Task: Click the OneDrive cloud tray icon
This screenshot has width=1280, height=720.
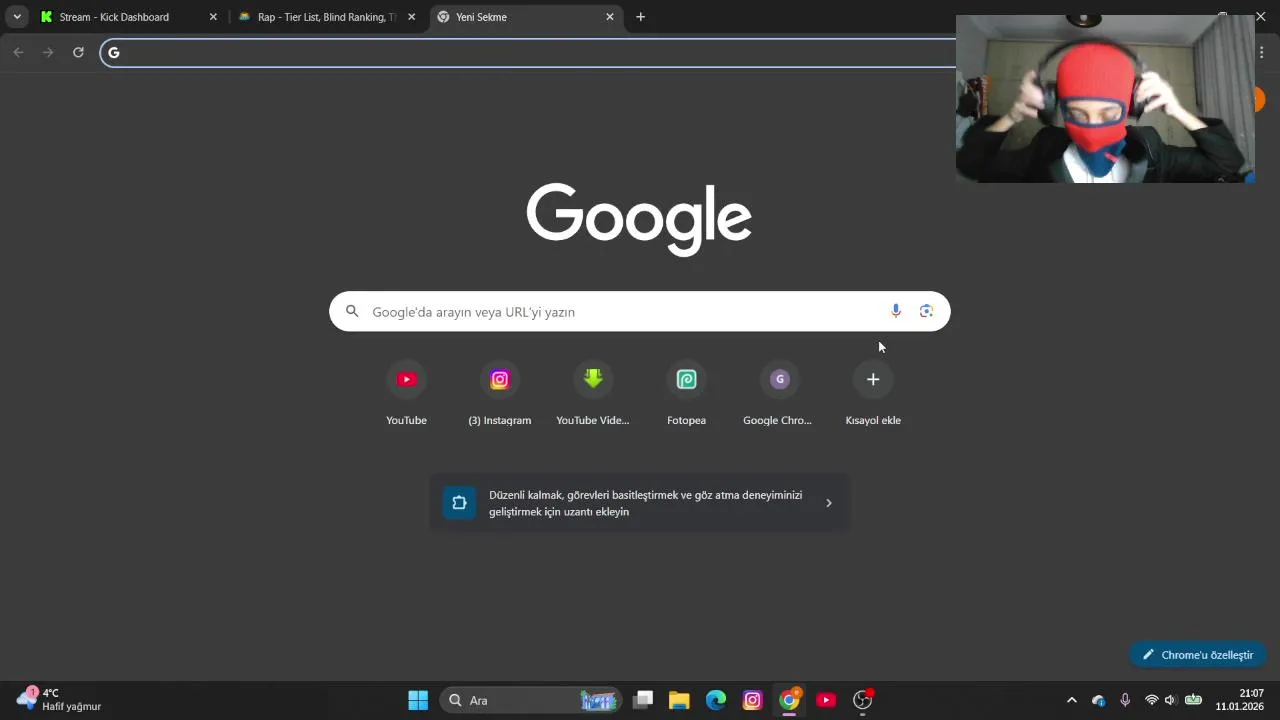Action: point(1099,700)
